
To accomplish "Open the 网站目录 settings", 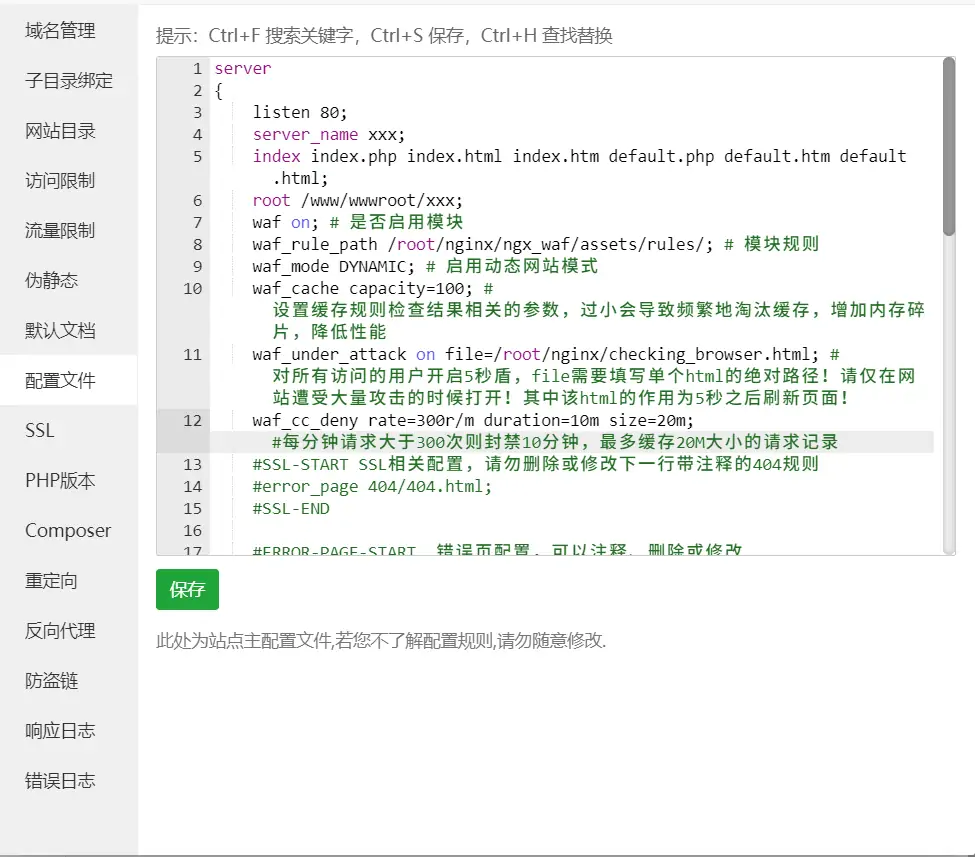I will pos(60,131).
